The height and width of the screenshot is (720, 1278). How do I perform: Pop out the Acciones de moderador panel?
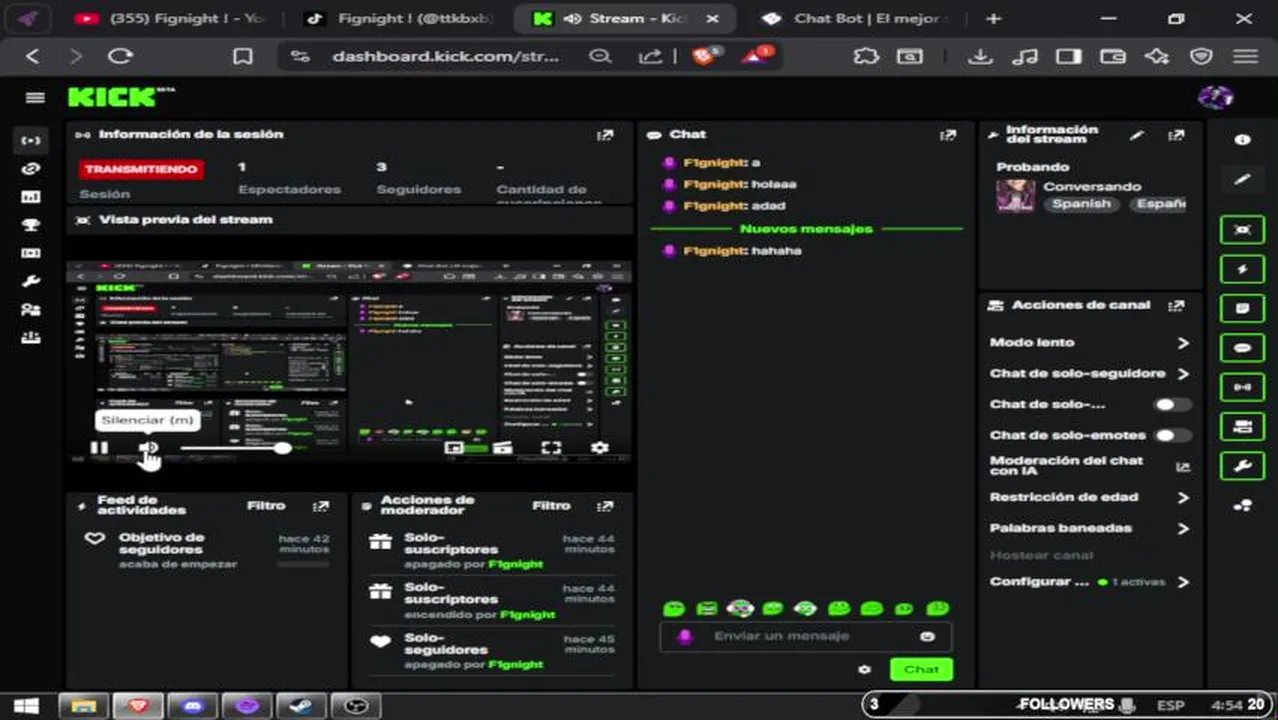pos(606,507)
